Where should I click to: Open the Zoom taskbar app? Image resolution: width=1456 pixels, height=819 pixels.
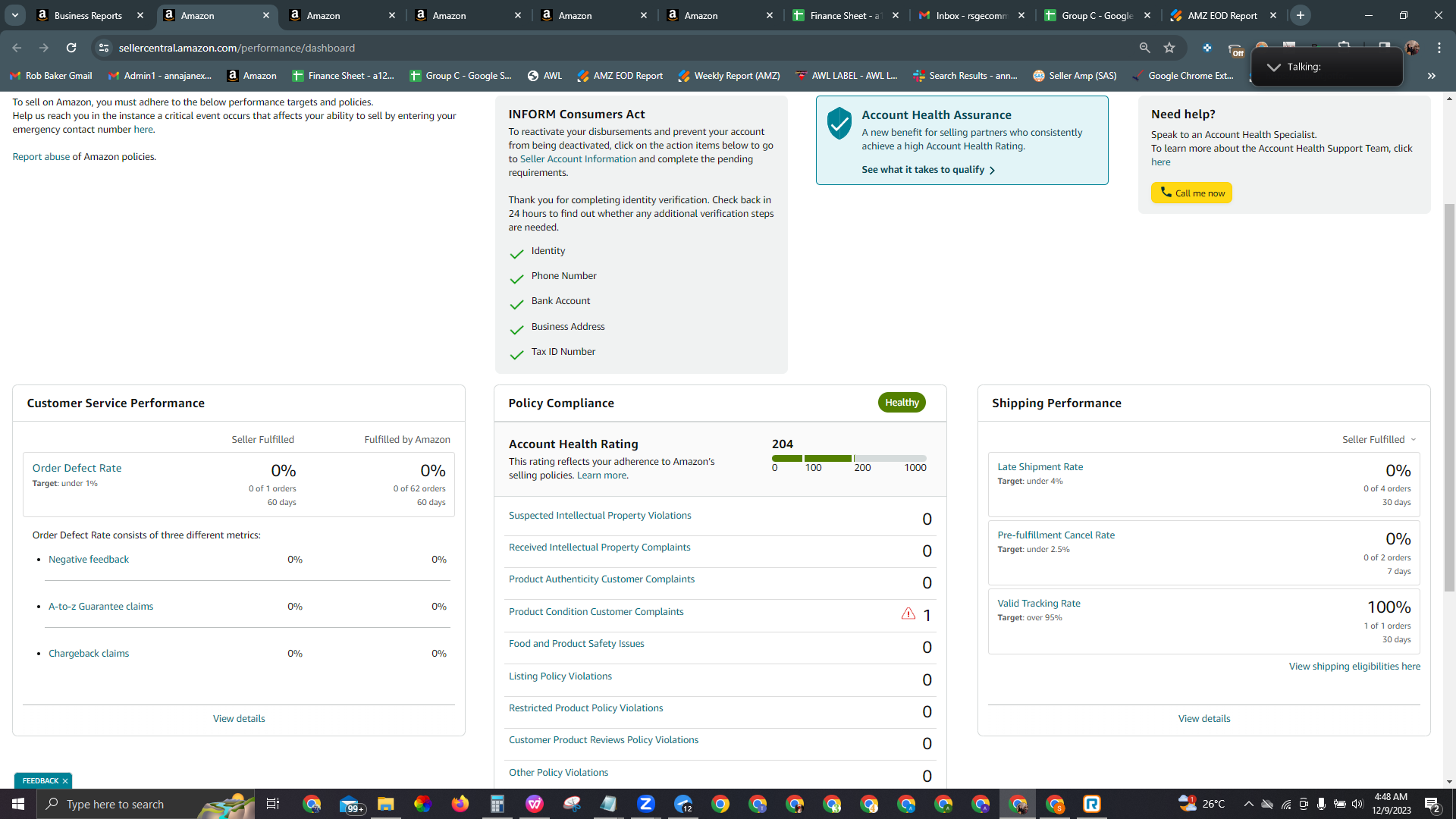(646, 804)
